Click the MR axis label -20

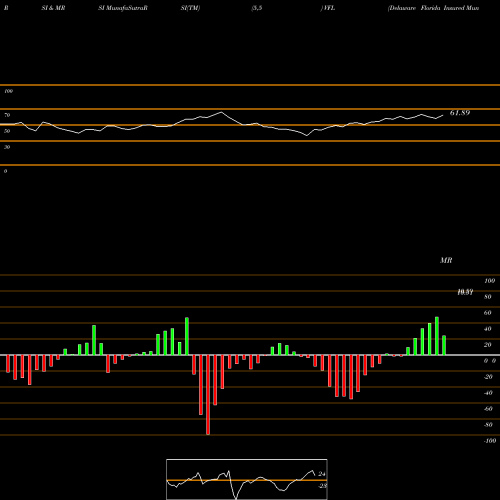(x=488, y=377)
